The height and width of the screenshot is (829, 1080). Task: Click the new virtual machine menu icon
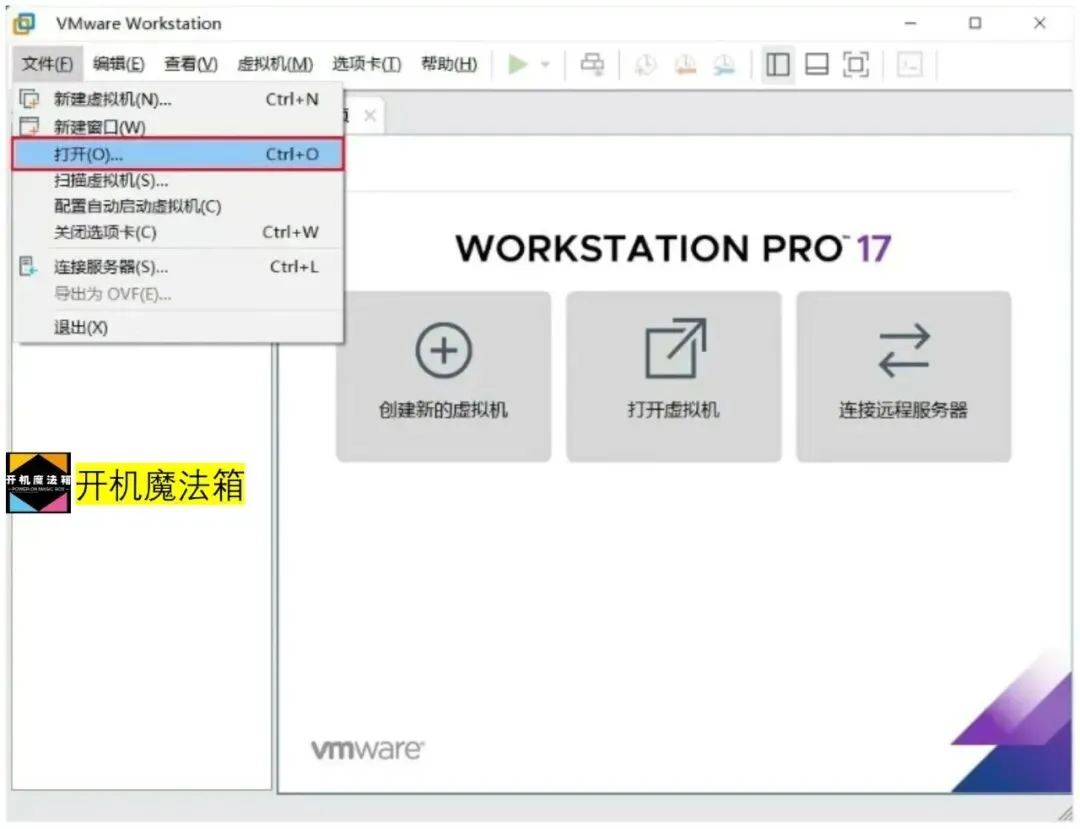29,99
